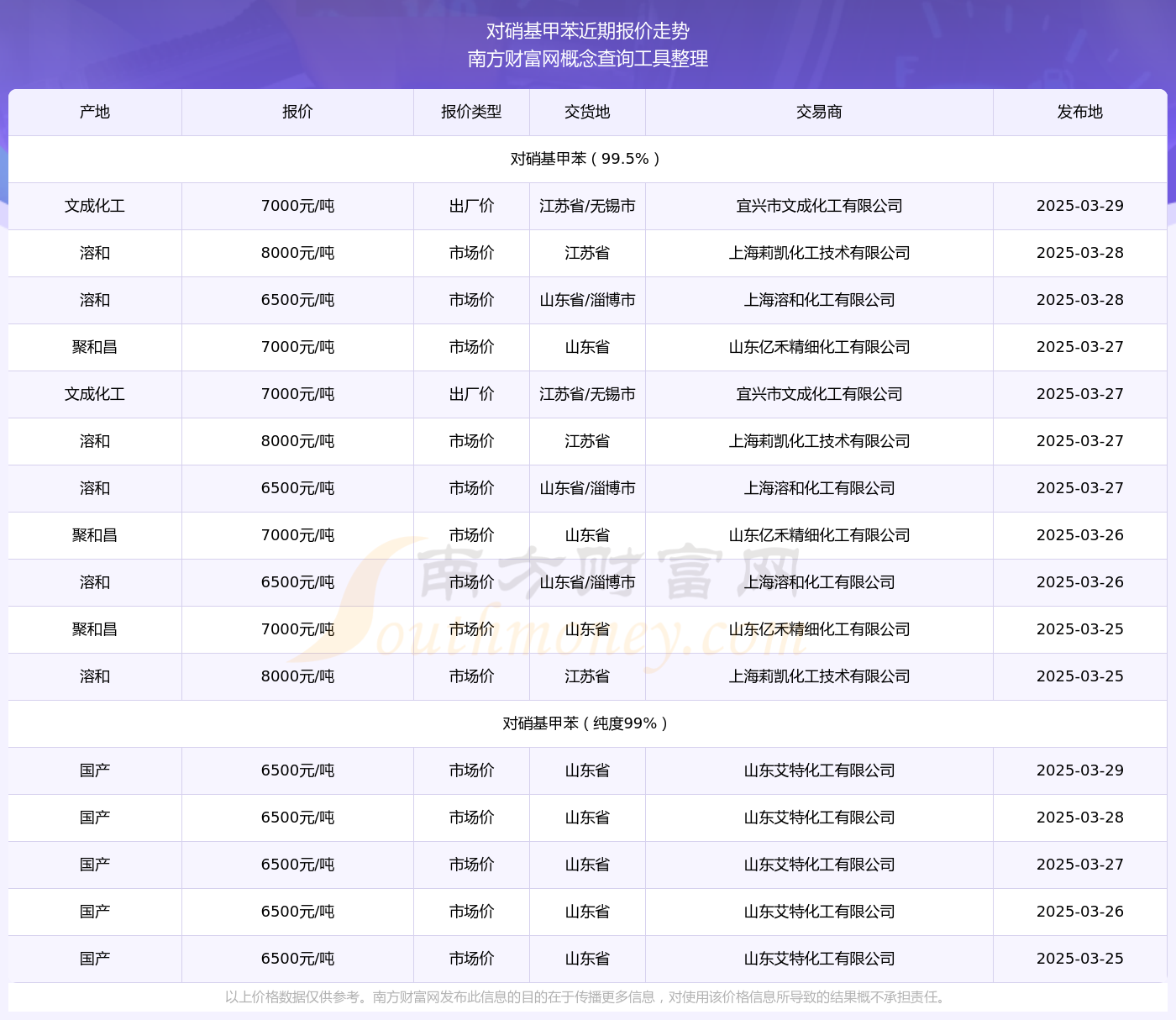
Task: Click 宜兴市文成化工有限公司 in the 2025-03-29 row
Action: click(x=819, y=206)
